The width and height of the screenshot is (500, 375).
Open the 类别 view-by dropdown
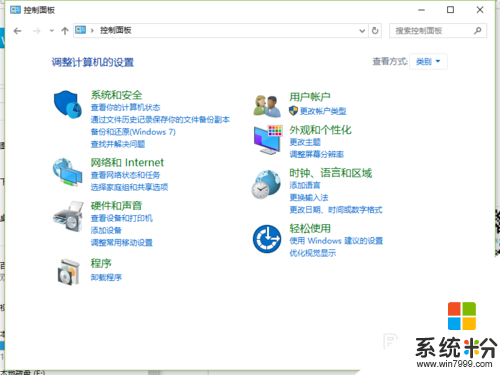coord(428,61)
